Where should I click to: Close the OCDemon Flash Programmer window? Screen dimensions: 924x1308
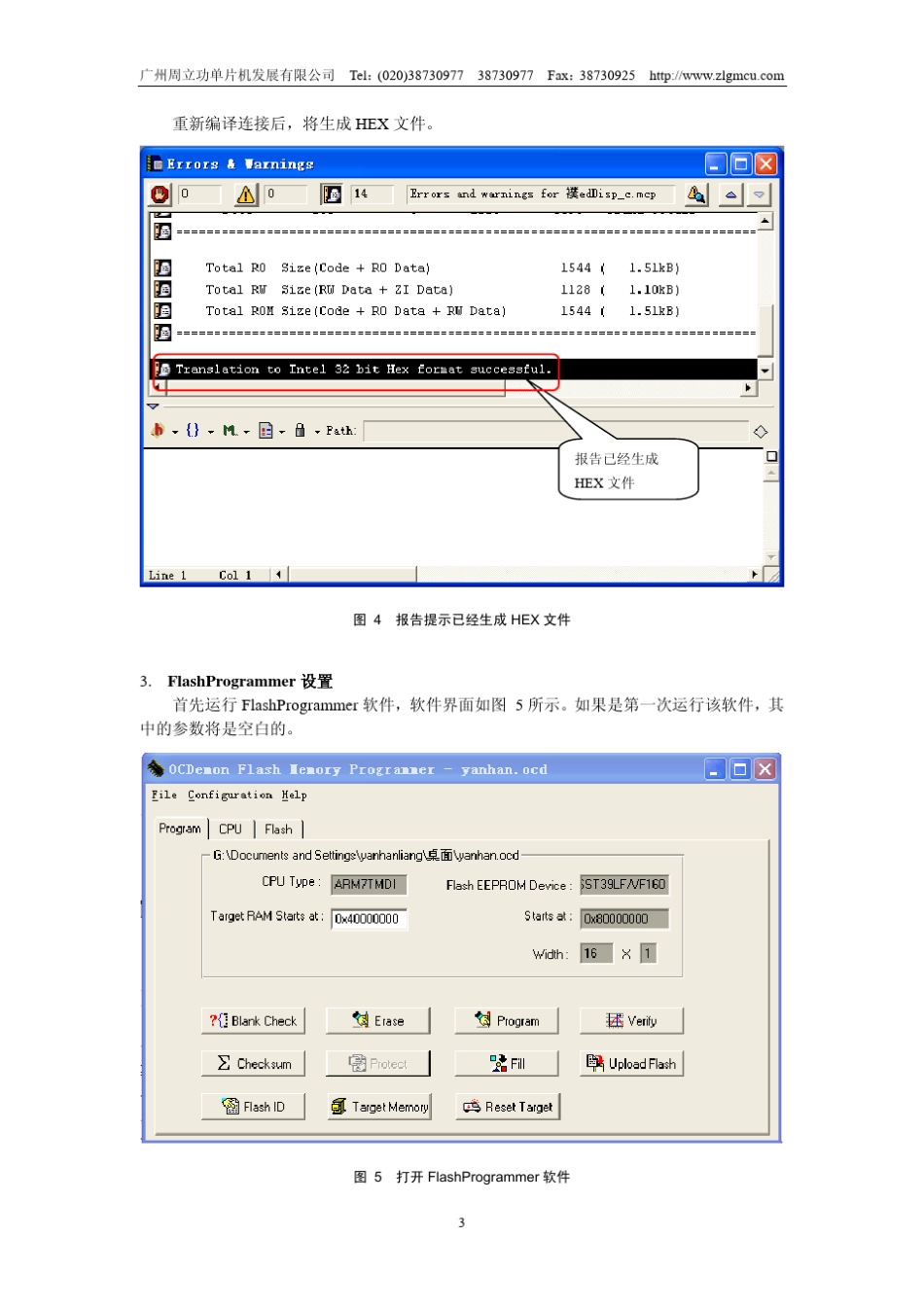pyautogui.click(x=765, y=769)
